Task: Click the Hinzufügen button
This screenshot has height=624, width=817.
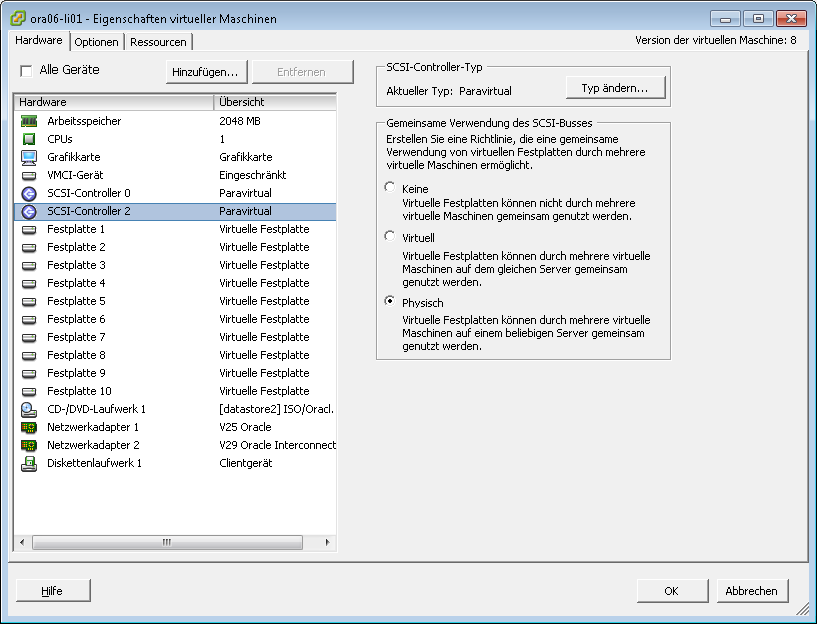Action: click(205, 72)
